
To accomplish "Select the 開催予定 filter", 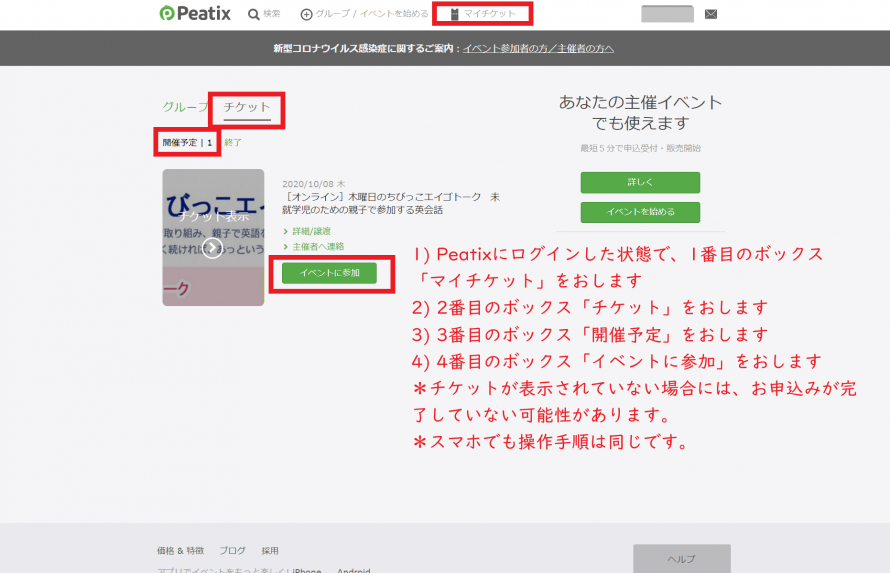I will coord(187,142).
